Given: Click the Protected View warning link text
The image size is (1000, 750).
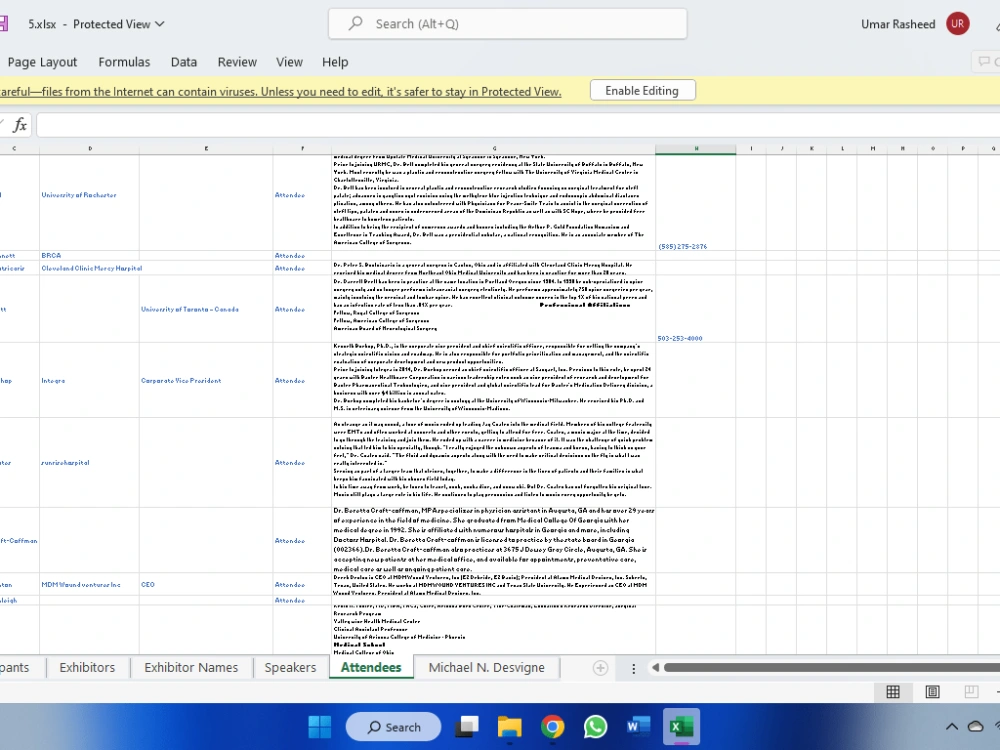Looking at the screenshot, I should coord(281,92).
